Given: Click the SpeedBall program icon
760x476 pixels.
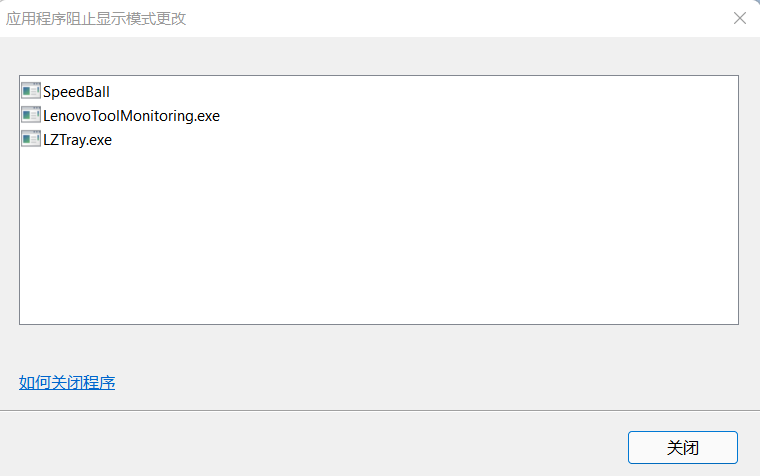Looking at the screenshot, I should 31,91.
